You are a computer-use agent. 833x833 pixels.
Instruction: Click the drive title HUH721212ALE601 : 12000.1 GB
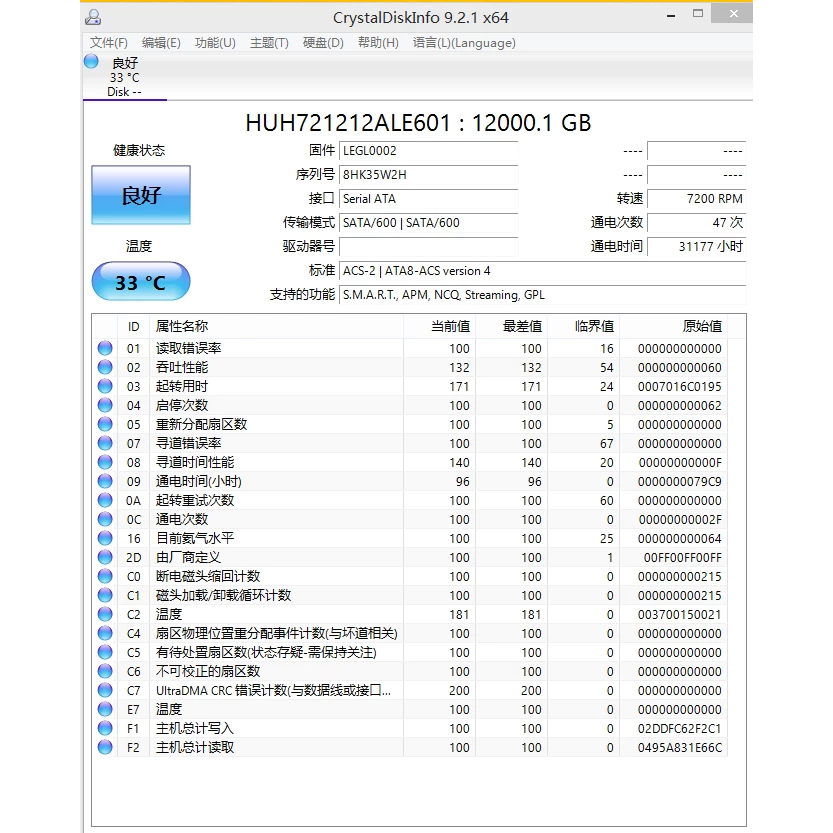[418, 123]
